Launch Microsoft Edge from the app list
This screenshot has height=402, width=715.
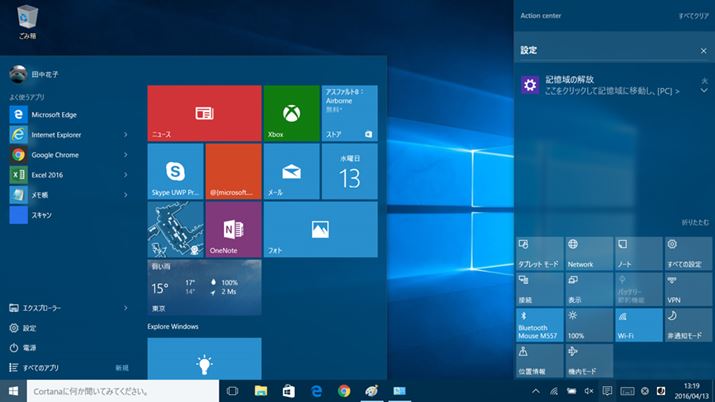(60, 115)
